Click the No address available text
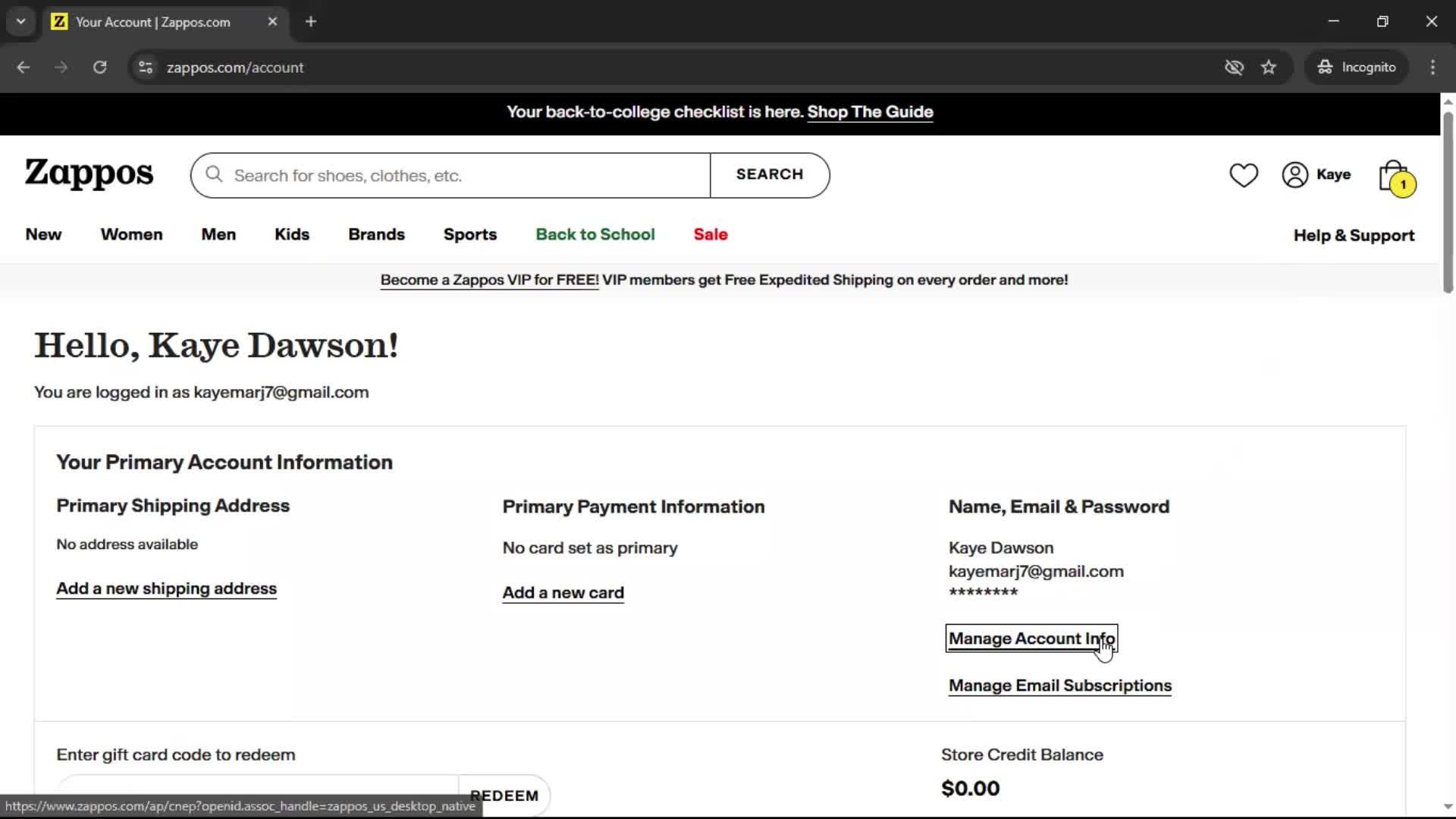Screen dimensions: 1456x819 127,544
